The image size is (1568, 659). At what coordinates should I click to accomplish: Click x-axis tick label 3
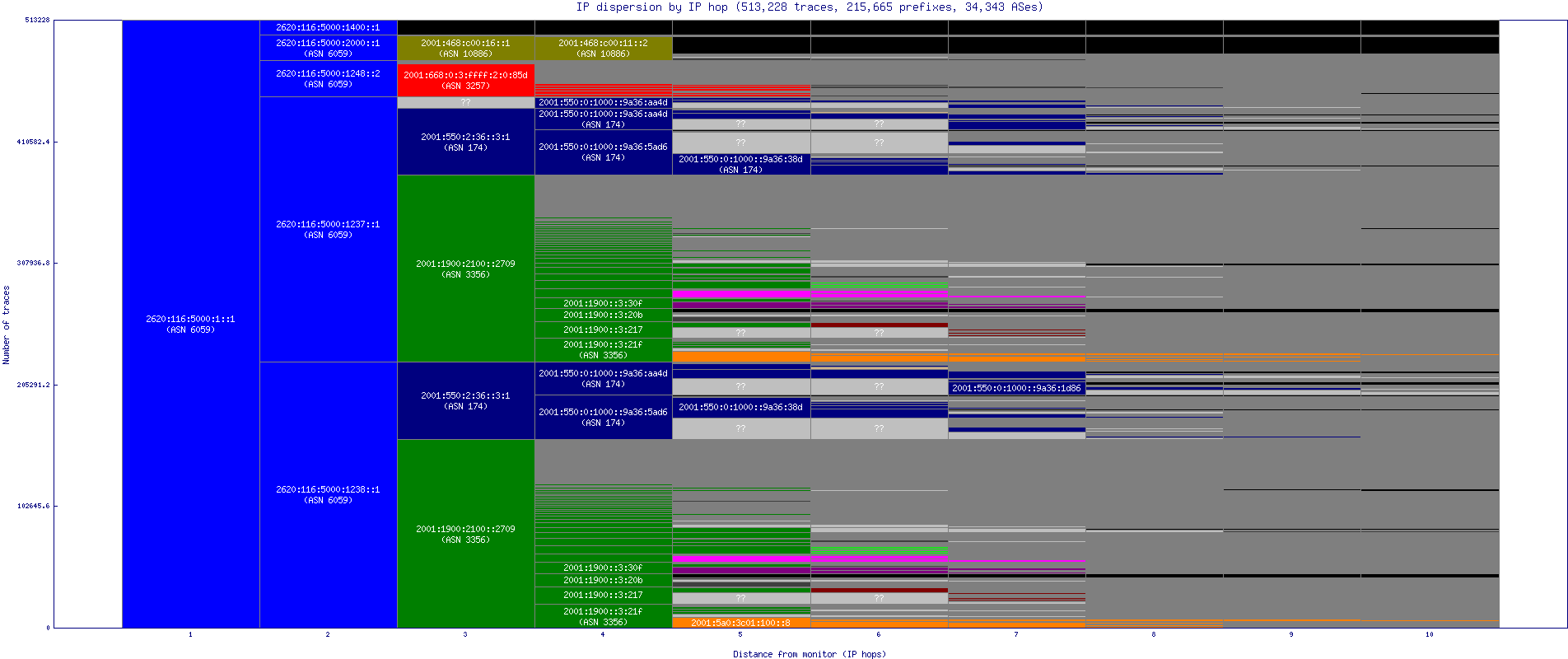(466, 634)
